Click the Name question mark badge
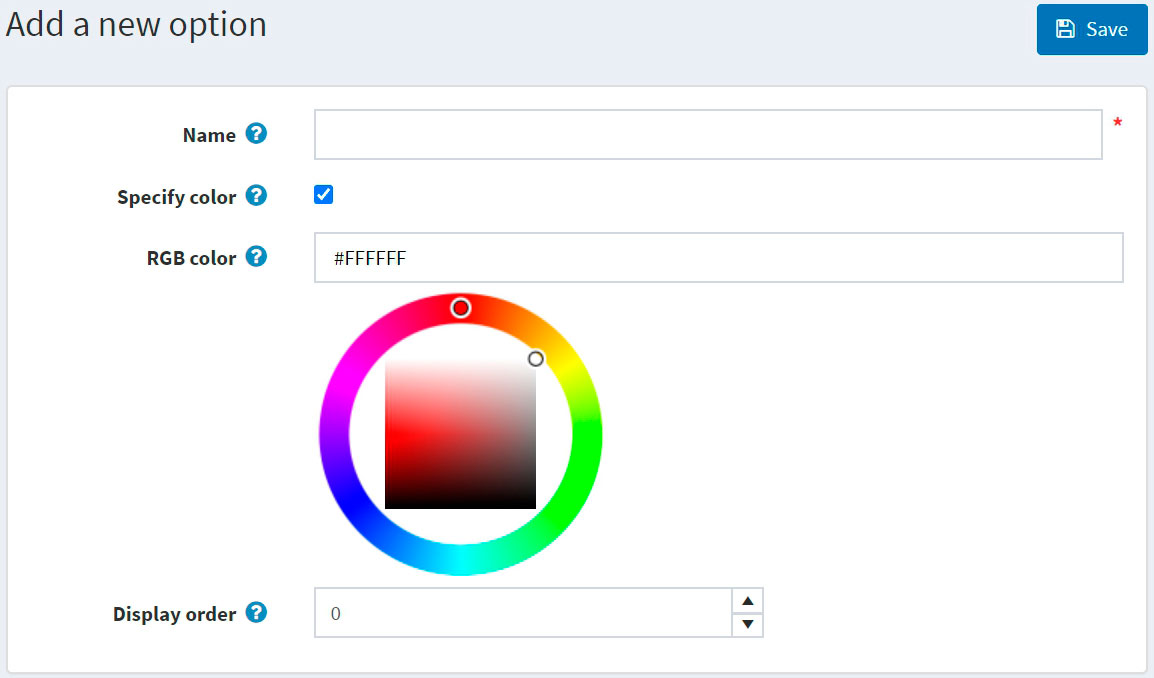Viewport: 1154px width, 678px height. [x=257, y=134]
